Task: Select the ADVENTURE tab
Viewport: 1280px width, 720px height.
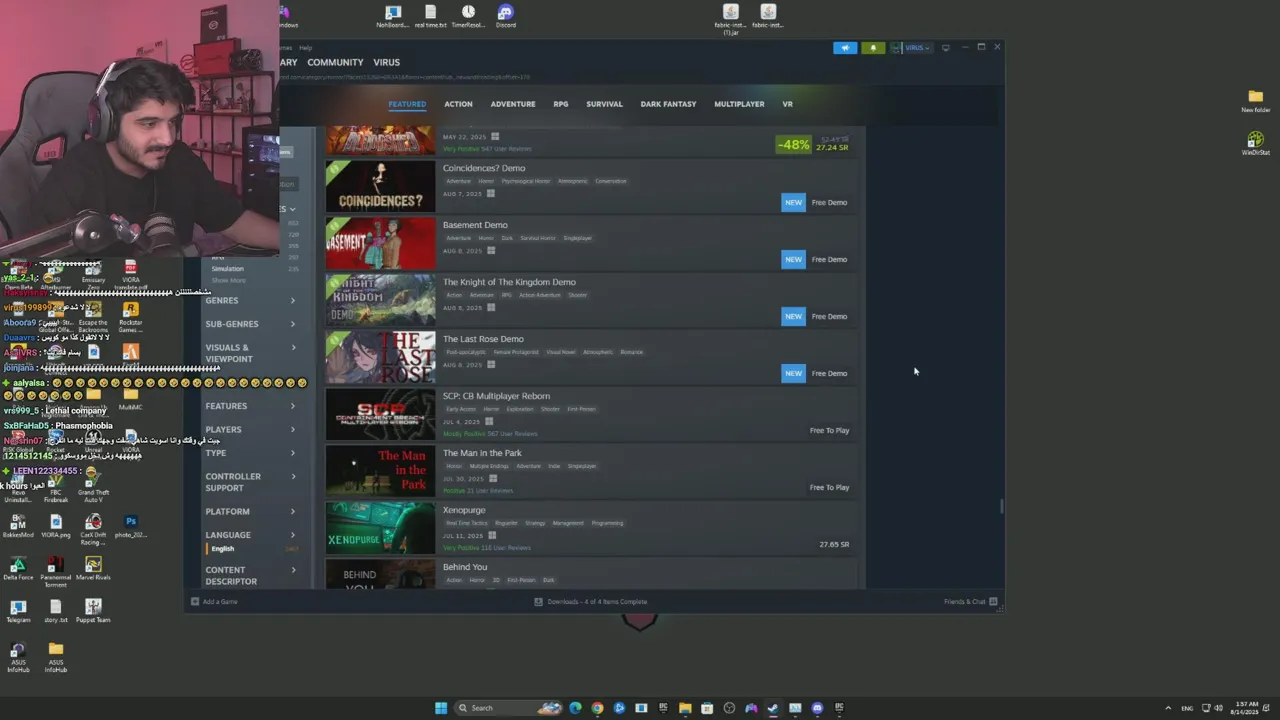Action: click(513, 104)
